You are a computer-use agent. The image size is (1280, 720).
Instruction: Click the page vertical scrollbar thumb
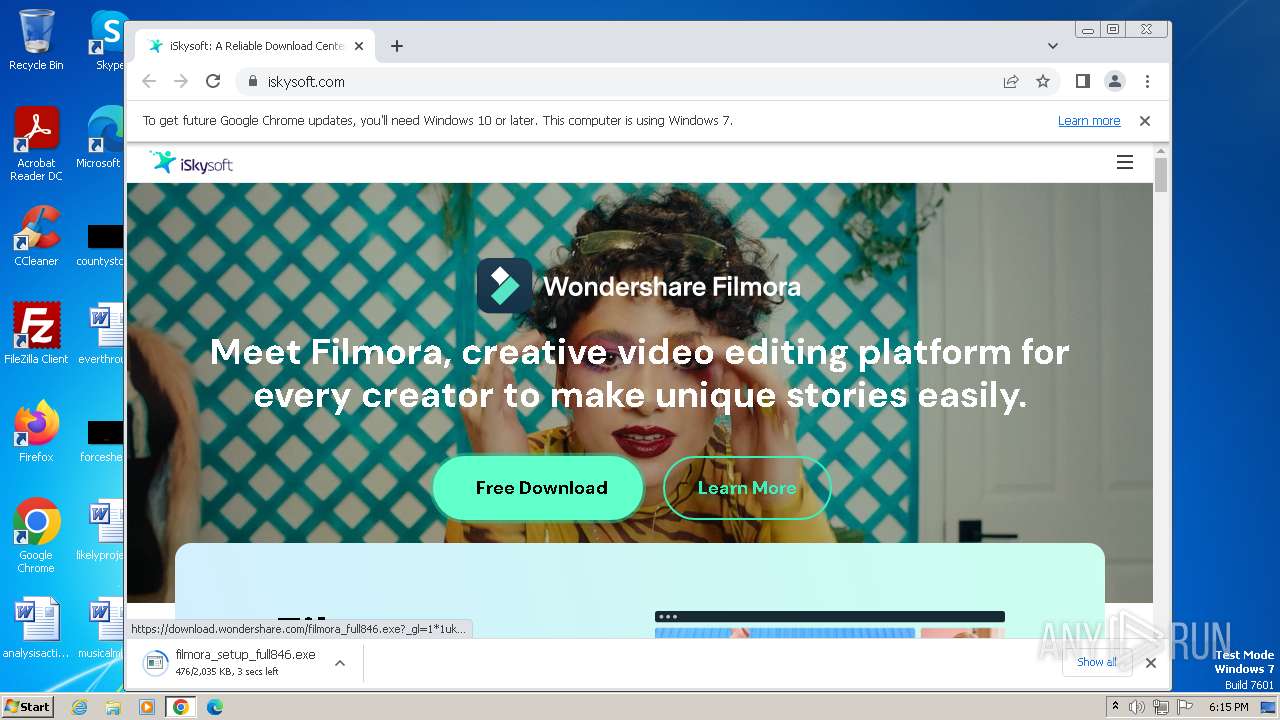tap(1161, 174)
